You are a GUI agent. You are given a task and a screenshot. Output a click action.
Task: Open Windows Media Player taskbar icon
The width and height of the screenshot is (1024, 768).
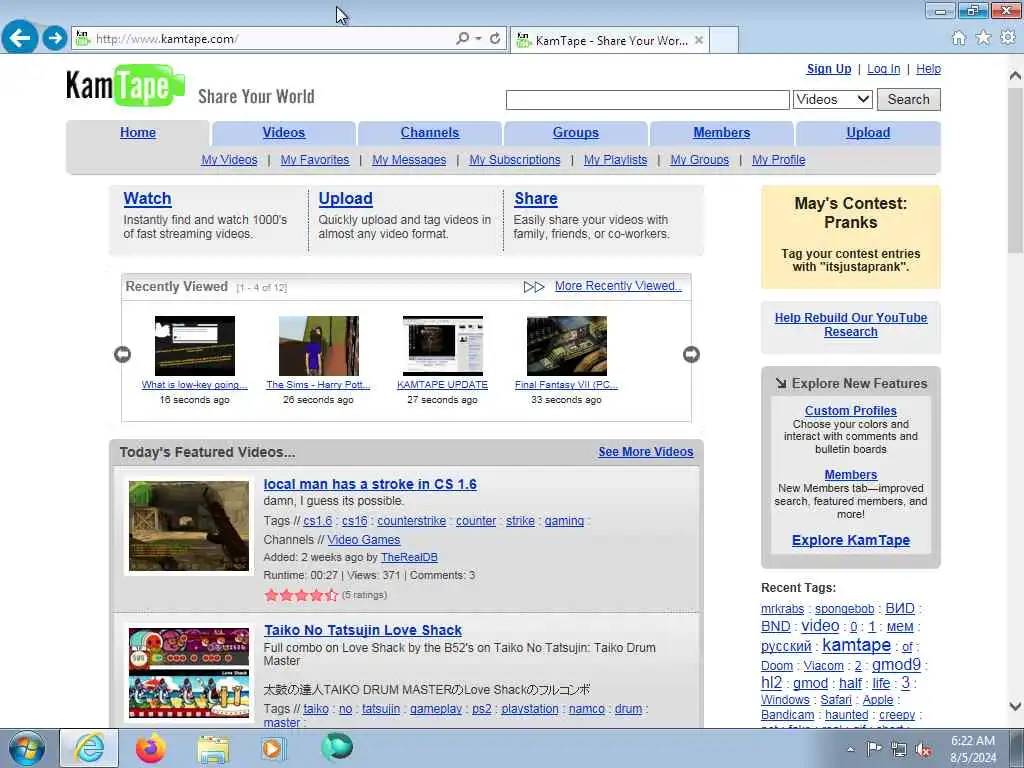(273, 748)
